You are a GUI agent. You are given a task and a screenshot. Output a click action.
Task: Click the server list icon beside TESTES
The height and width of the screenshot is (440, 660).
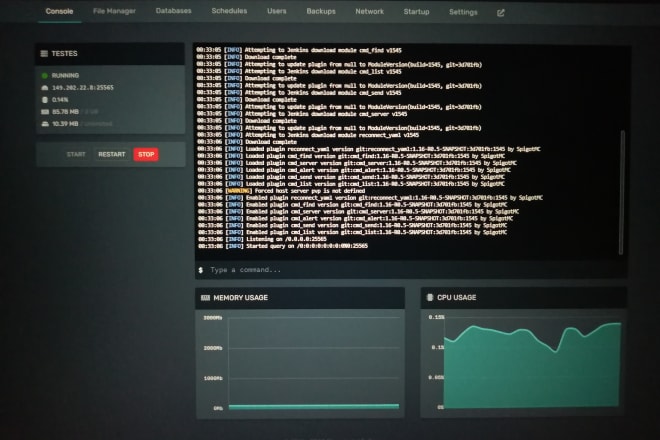tap(44, 53)
